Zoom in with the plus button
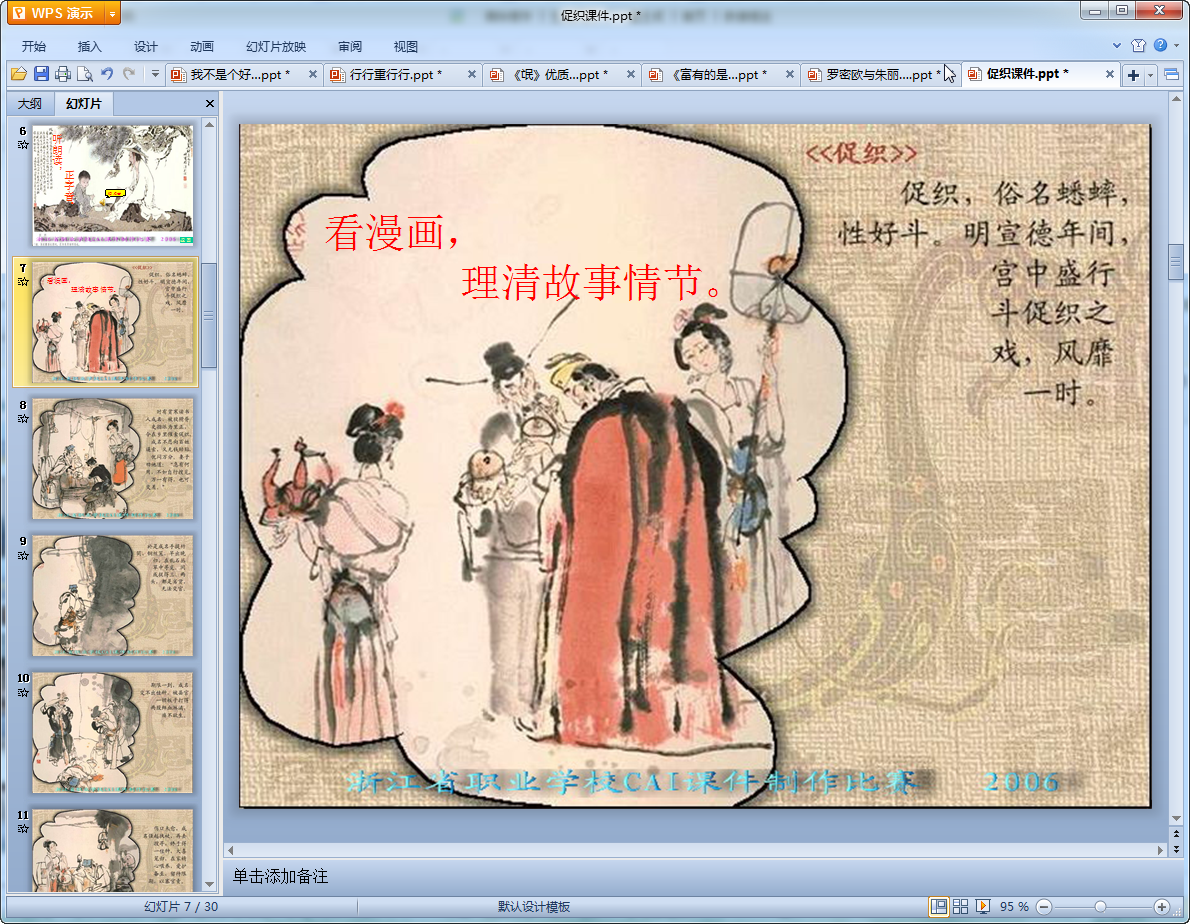The image size is (1190, 924). (x=1161, y=907)
